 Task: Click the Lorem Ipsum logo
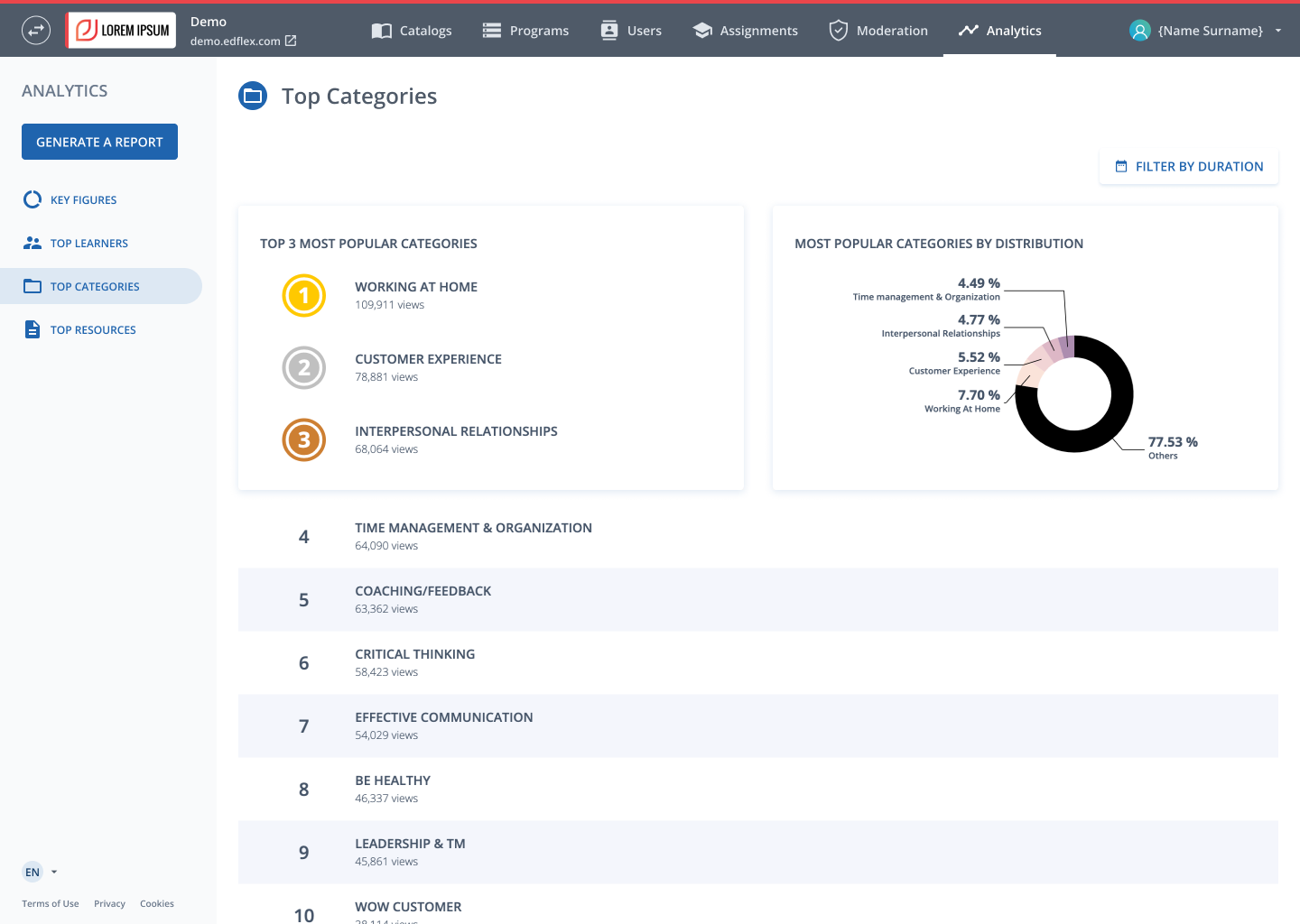coord(121,31)
